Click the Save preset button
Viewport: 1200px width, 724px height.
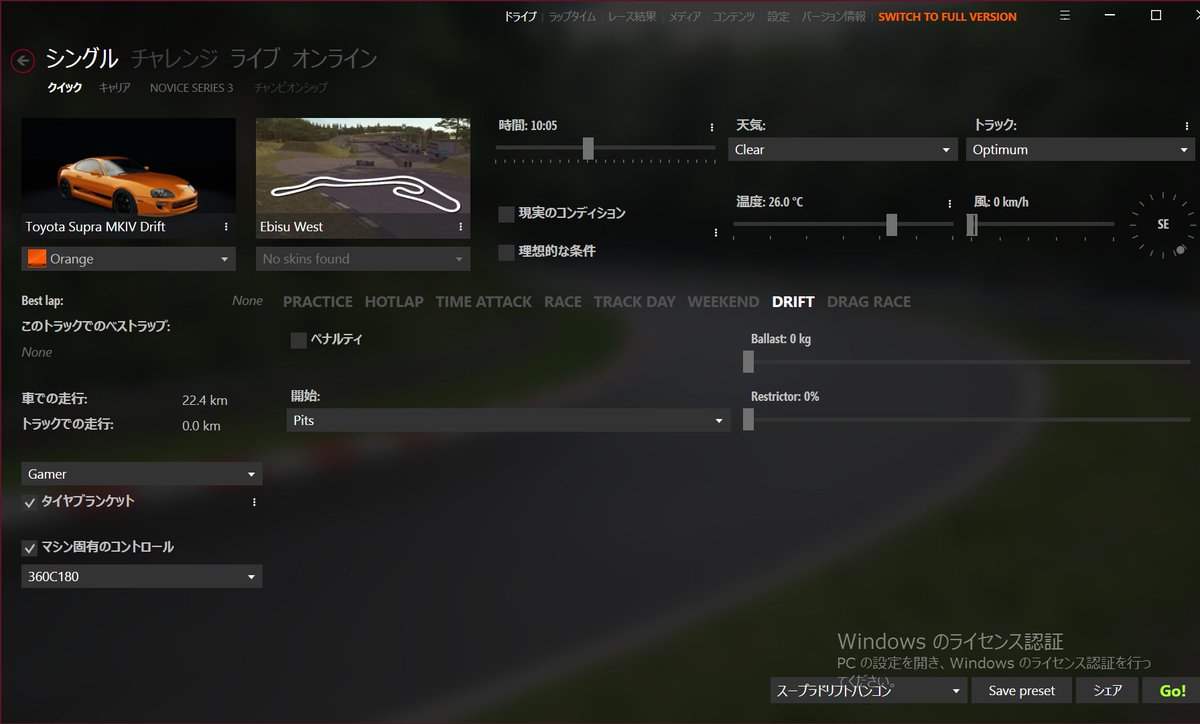[x=1022, y=690]
